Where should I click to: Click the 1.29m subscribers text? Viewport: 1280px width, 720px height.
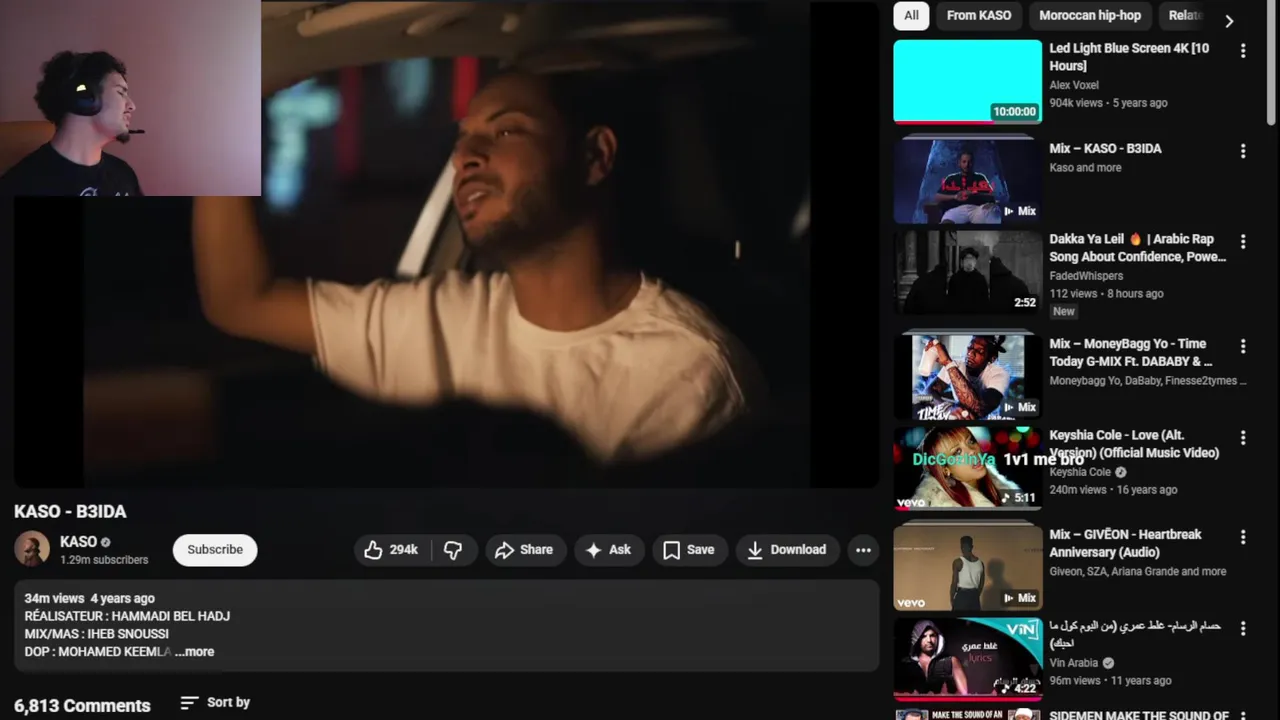point(104,560)
